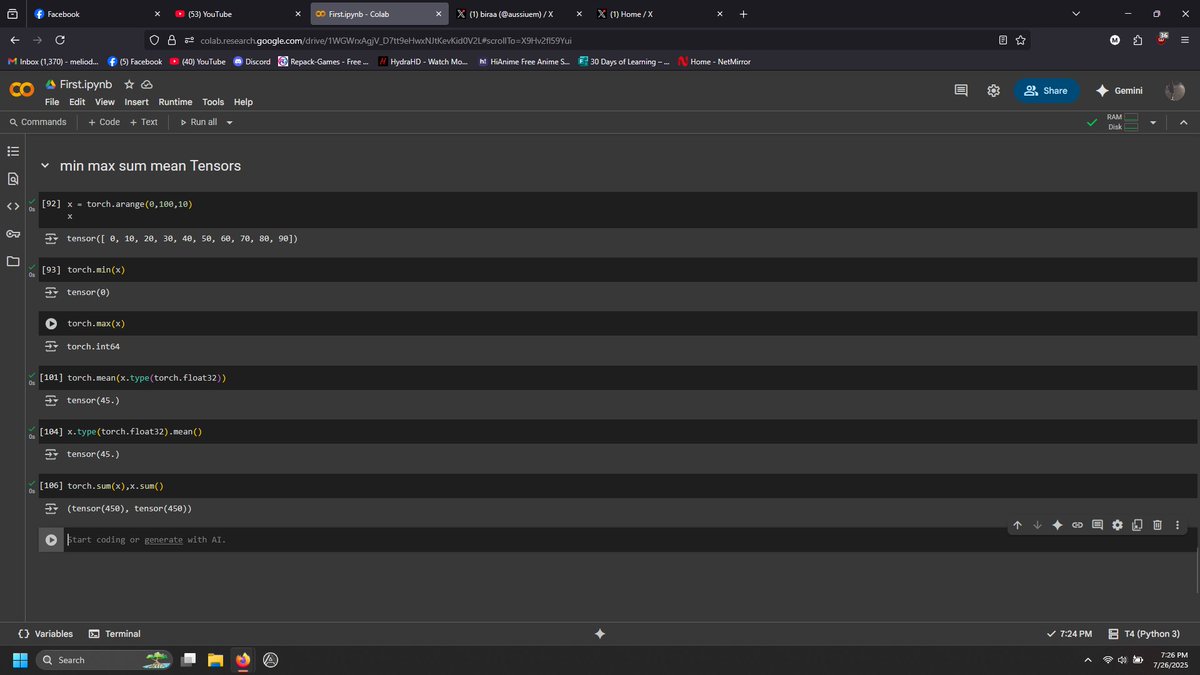
Task: Open more cell actions menu
Action: pos(1177,525)
